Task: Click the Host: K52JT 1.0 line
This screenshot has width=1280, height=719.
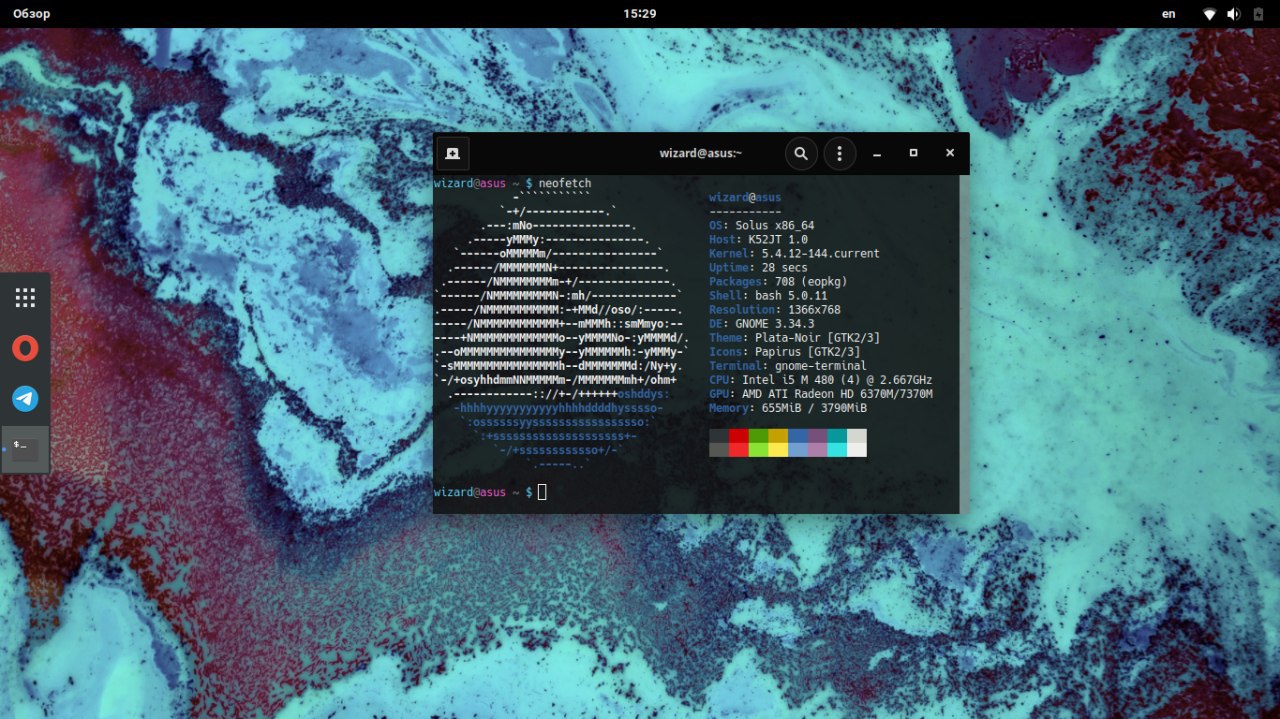Action: point(758,240)
